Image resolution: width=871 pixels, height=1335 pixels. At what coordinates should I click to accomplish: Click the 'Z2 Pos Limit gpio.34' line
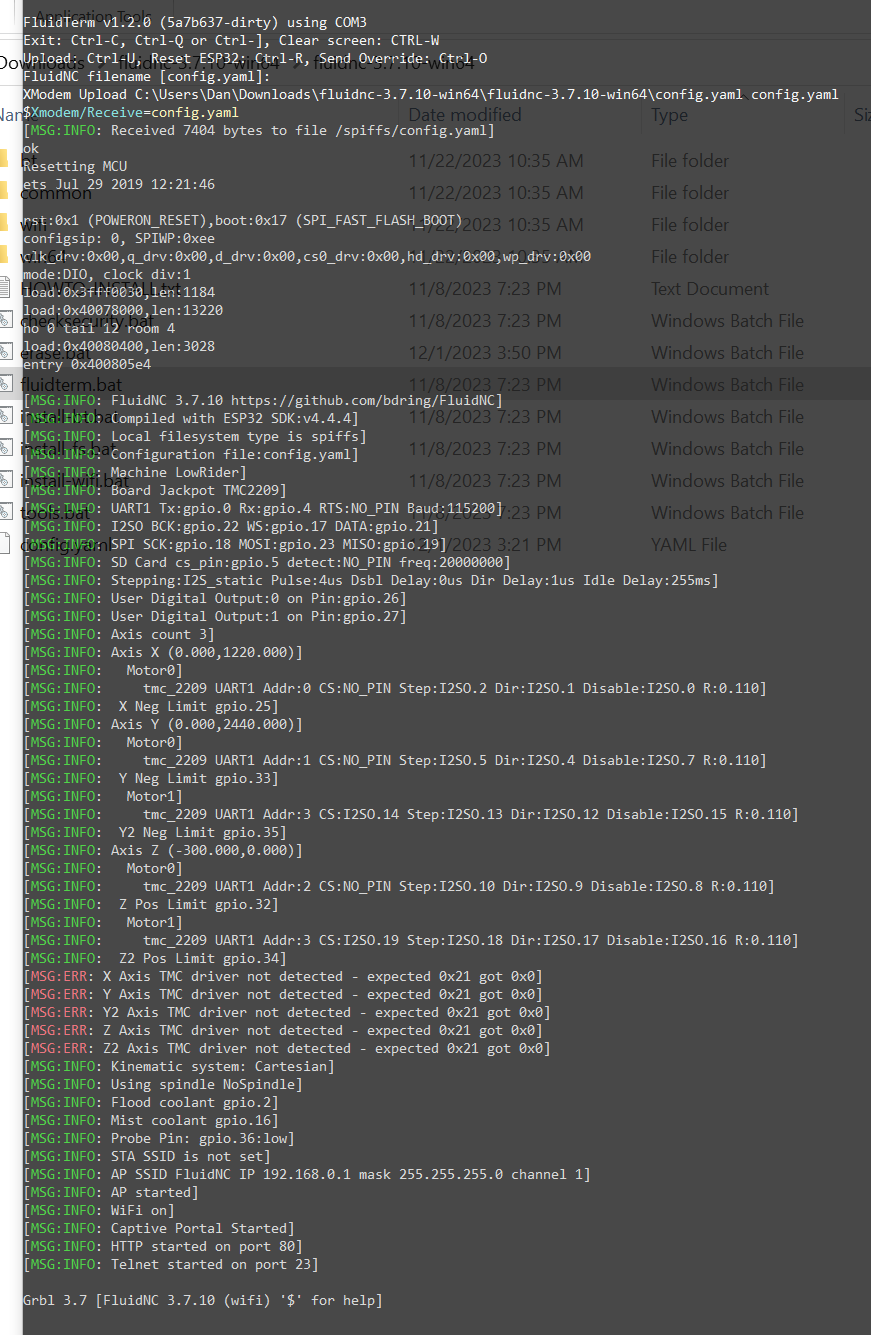click(155, 958)
